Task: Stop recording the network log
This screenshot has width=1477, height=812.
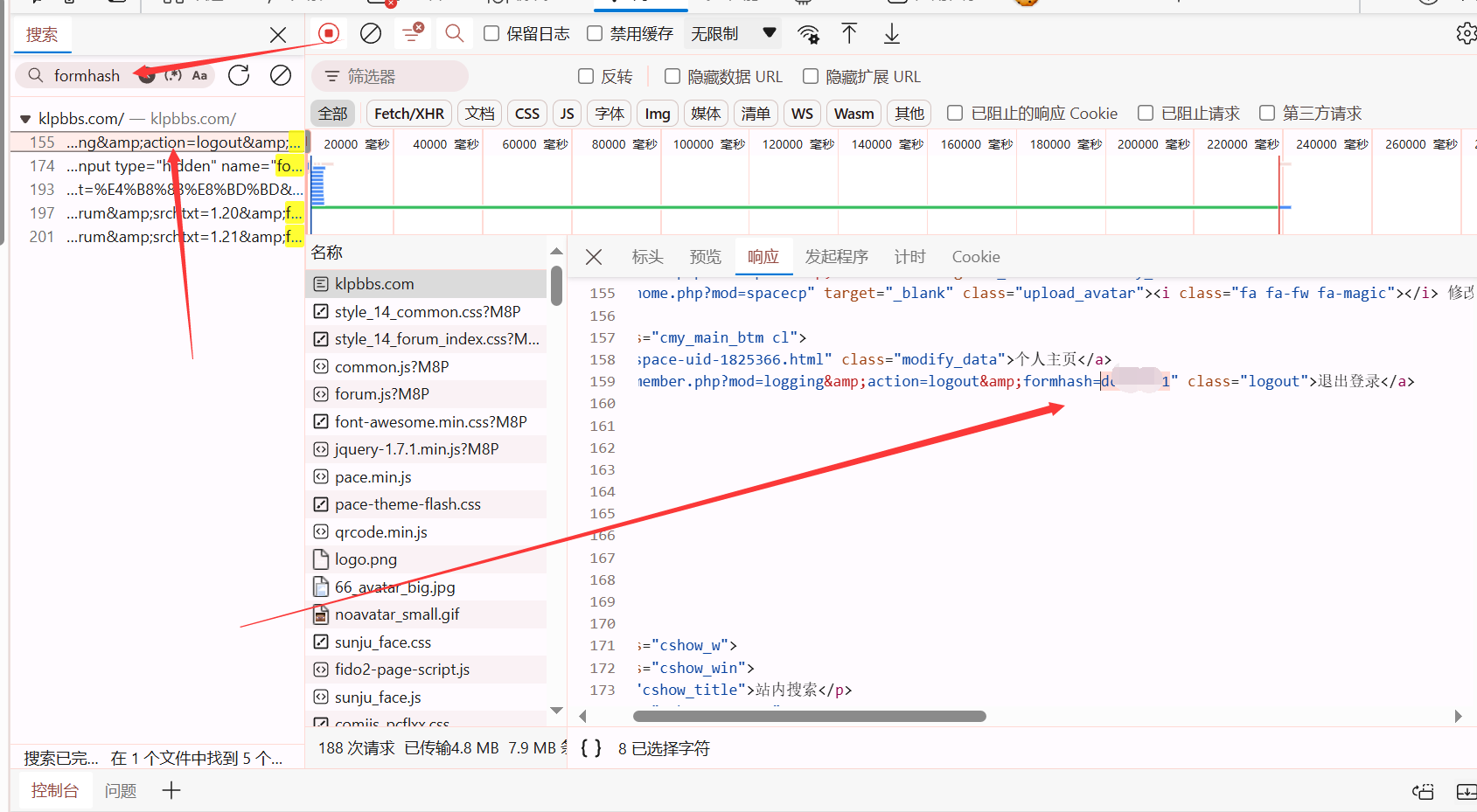Action: (329, 33)
